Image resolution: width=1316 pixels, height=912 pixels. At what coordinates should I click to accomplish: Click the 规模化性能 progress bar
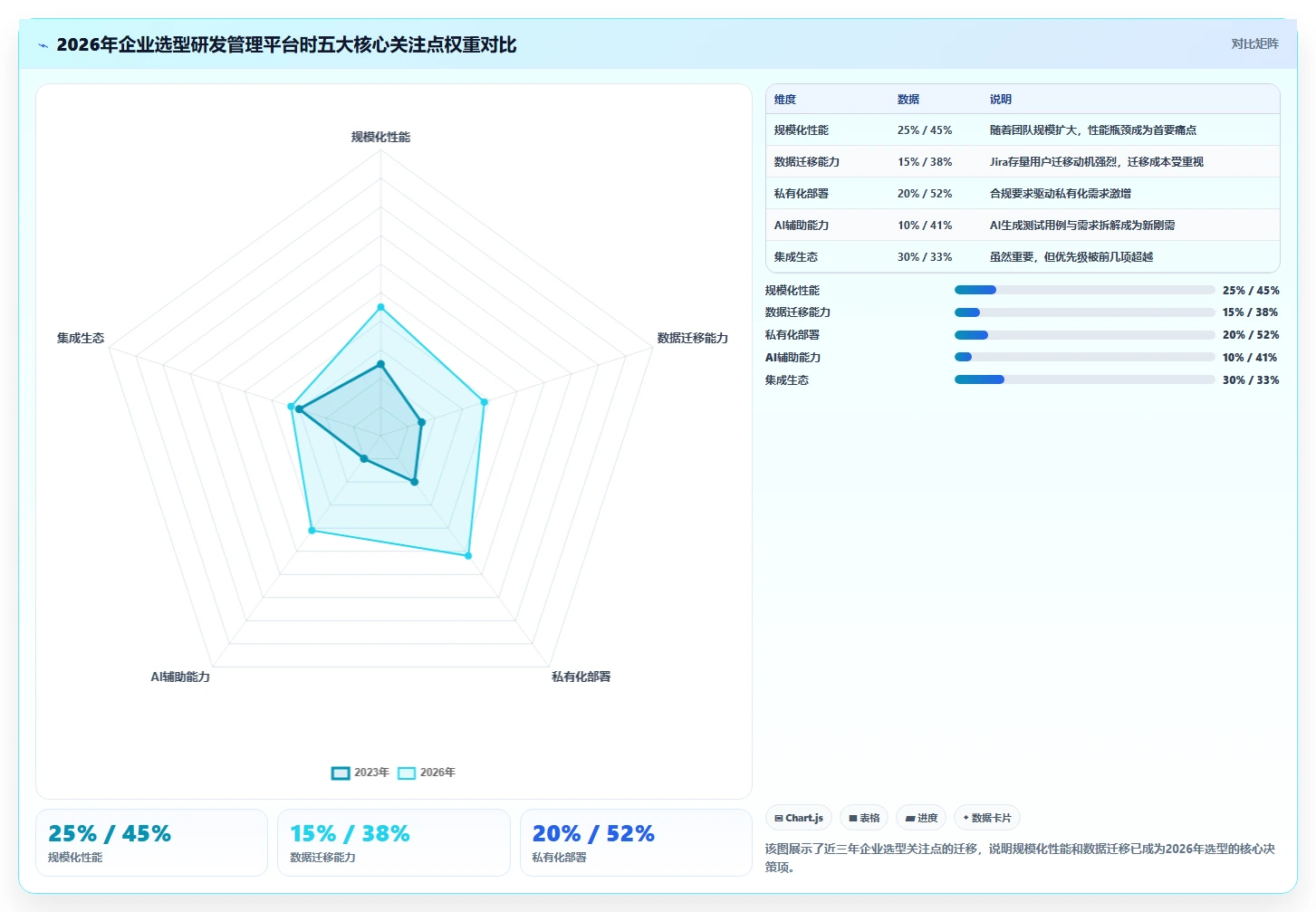pos(1084,290)
